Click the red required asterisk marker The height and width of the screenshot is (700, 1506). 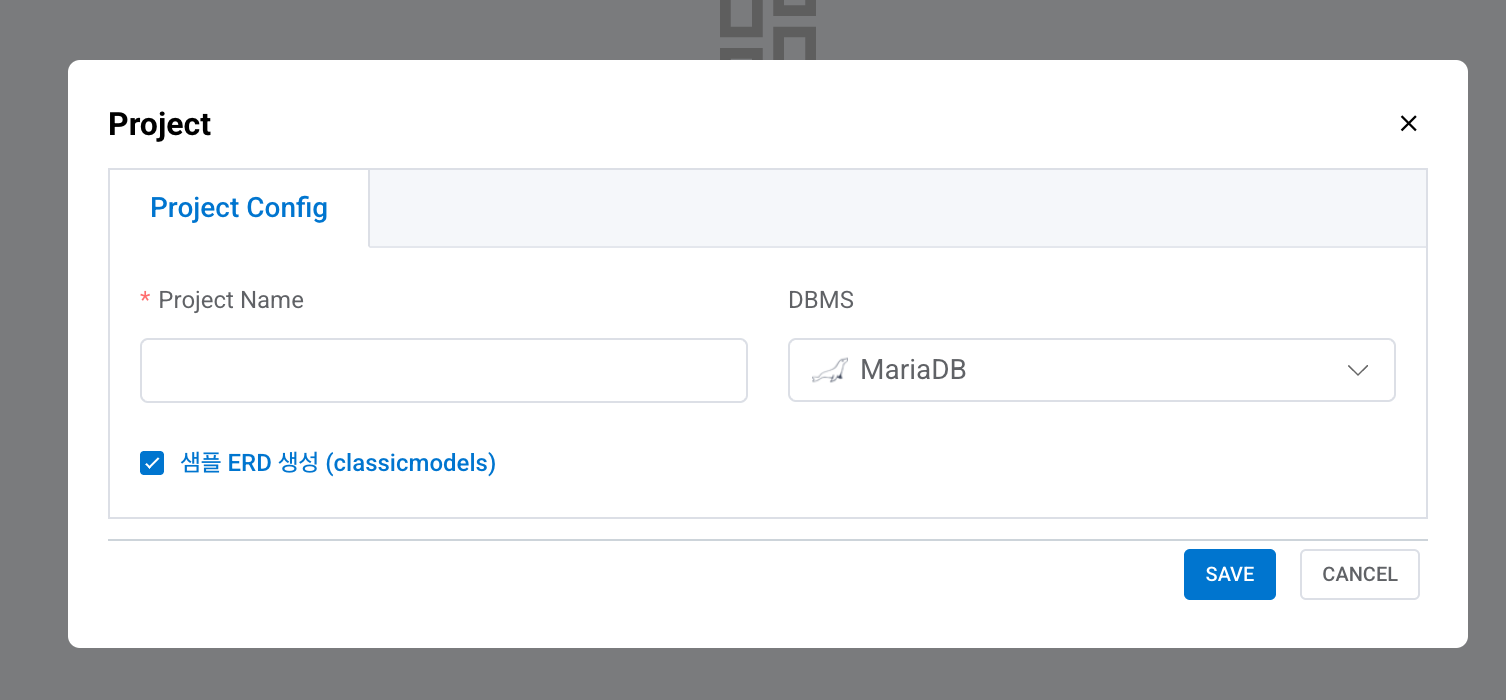pyautogui.click(x=146, y=300)
